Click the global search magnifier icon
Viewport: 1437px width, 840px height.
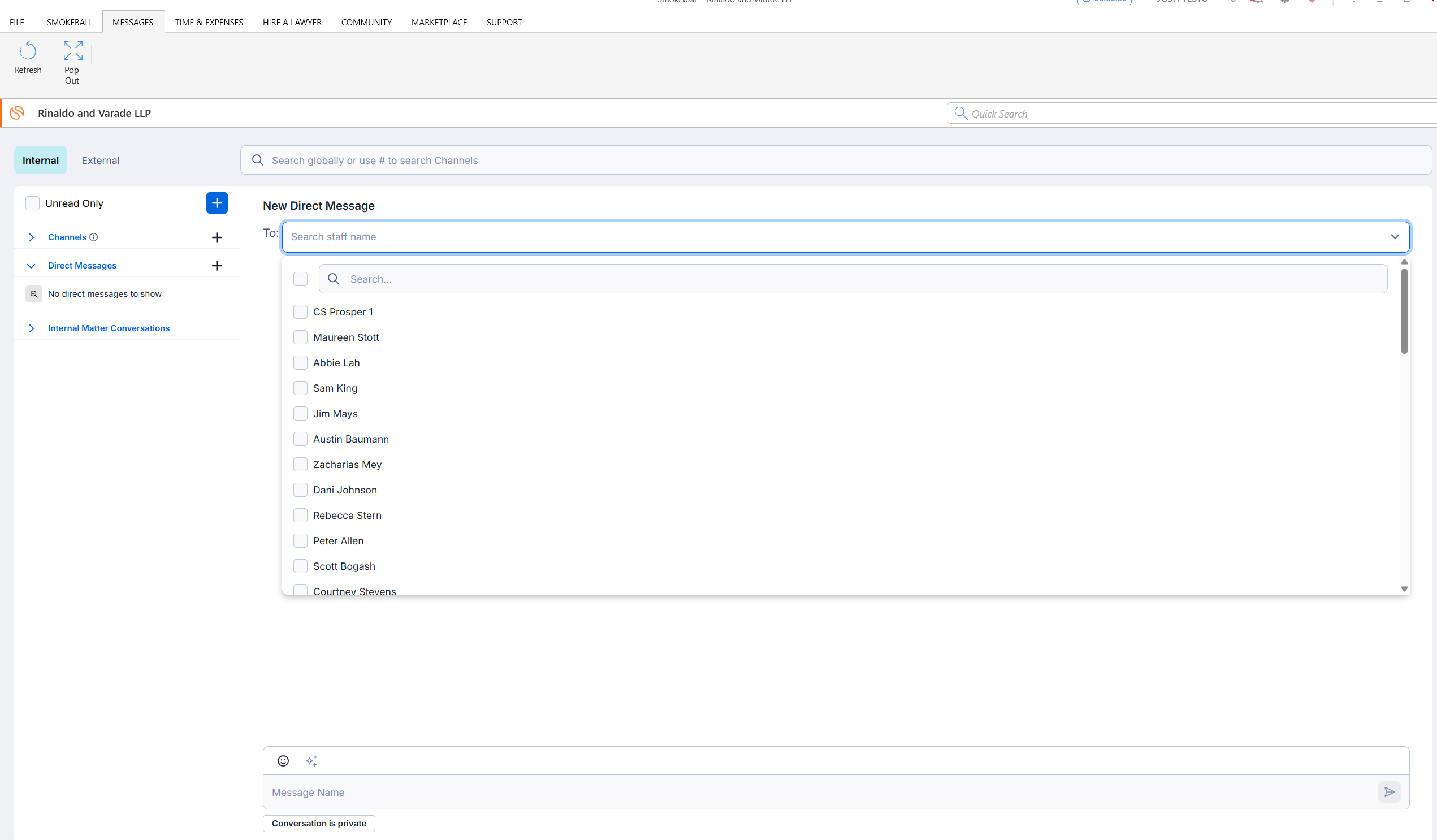(258, 160)
